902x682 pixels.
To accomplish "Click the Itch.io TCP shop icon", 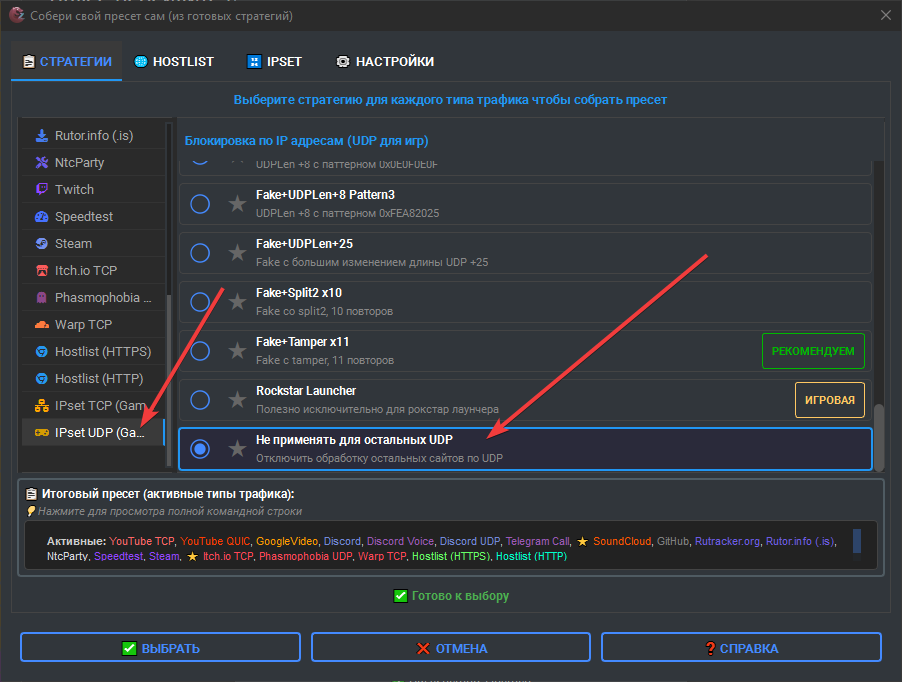I will [x=41, y=271].
